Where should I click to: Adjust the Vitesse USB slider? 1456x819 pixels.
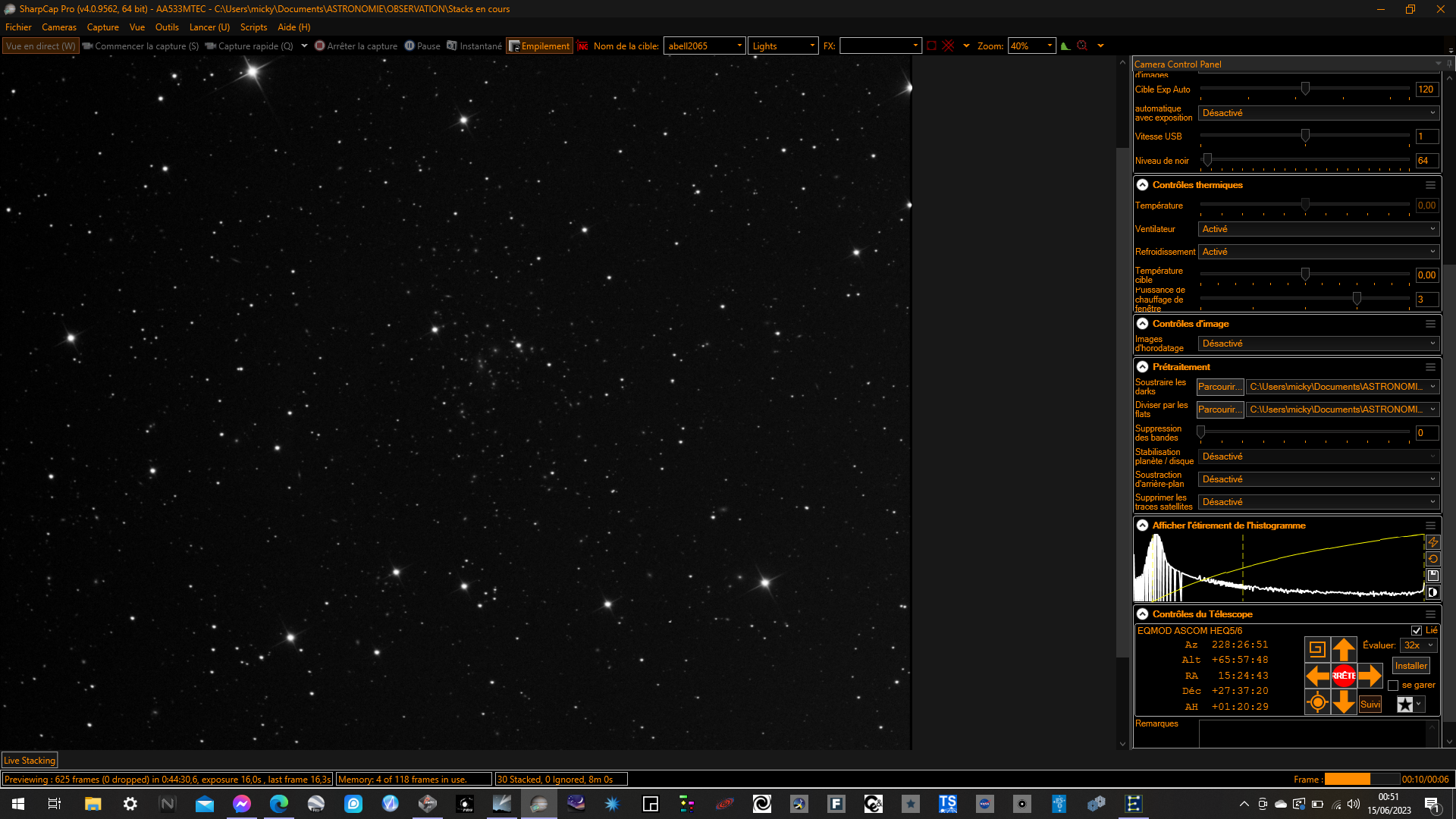[1305, 135]
